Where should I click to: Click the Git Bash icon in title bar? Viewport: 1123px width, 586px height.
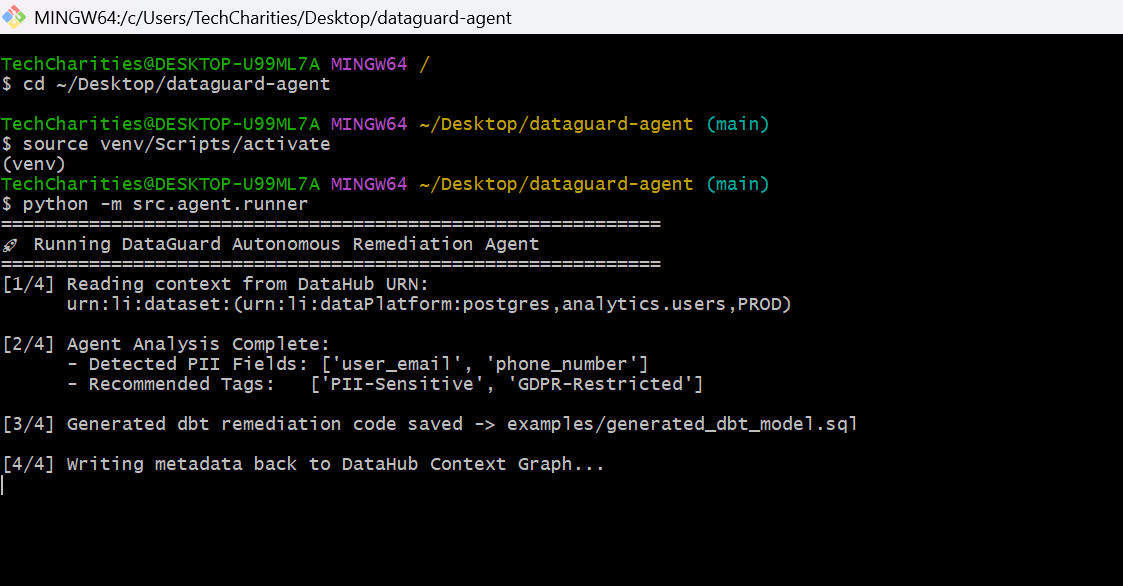tap(14, 17)
